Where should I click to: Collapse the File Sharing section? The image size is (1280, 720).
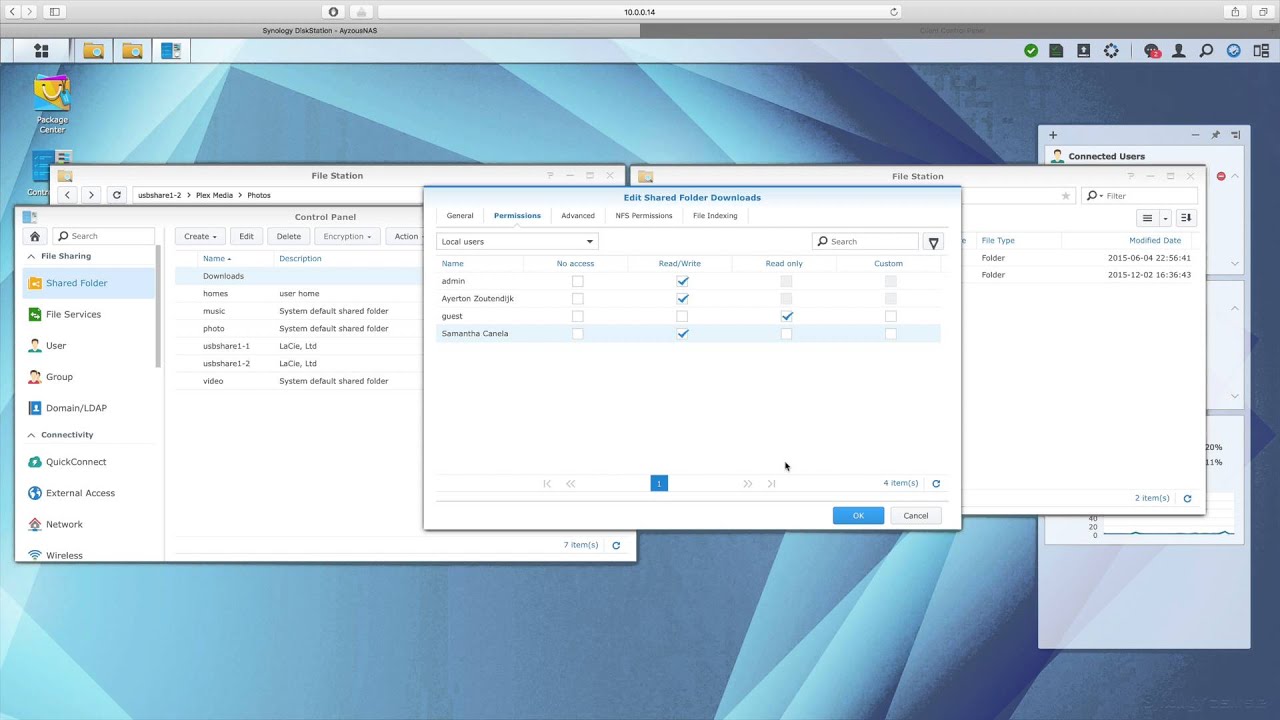pyautogui.click(x=31, y=256)
